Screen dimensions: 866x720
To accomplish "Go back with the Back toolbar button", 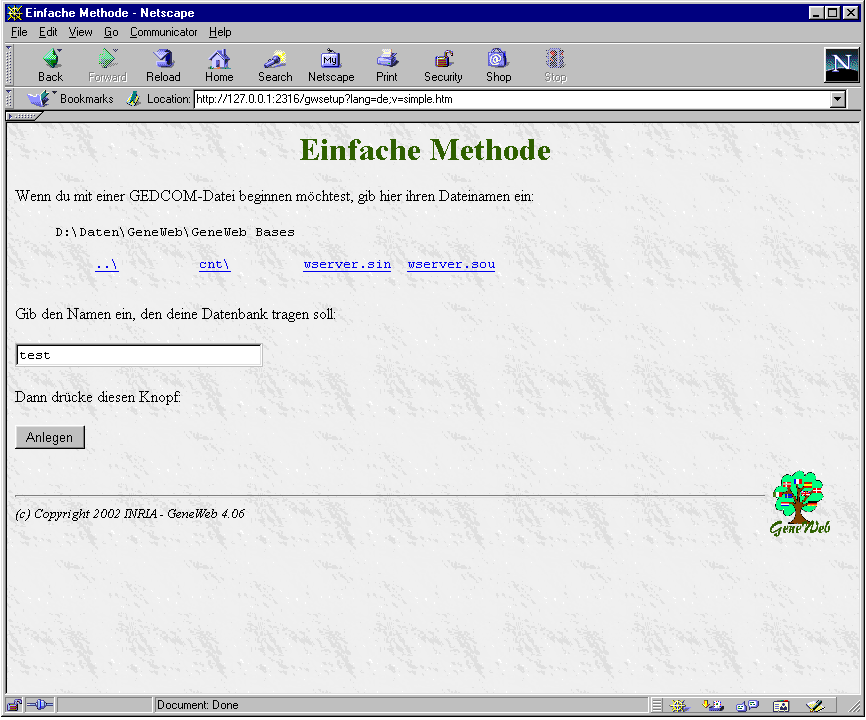I will 51,65.
